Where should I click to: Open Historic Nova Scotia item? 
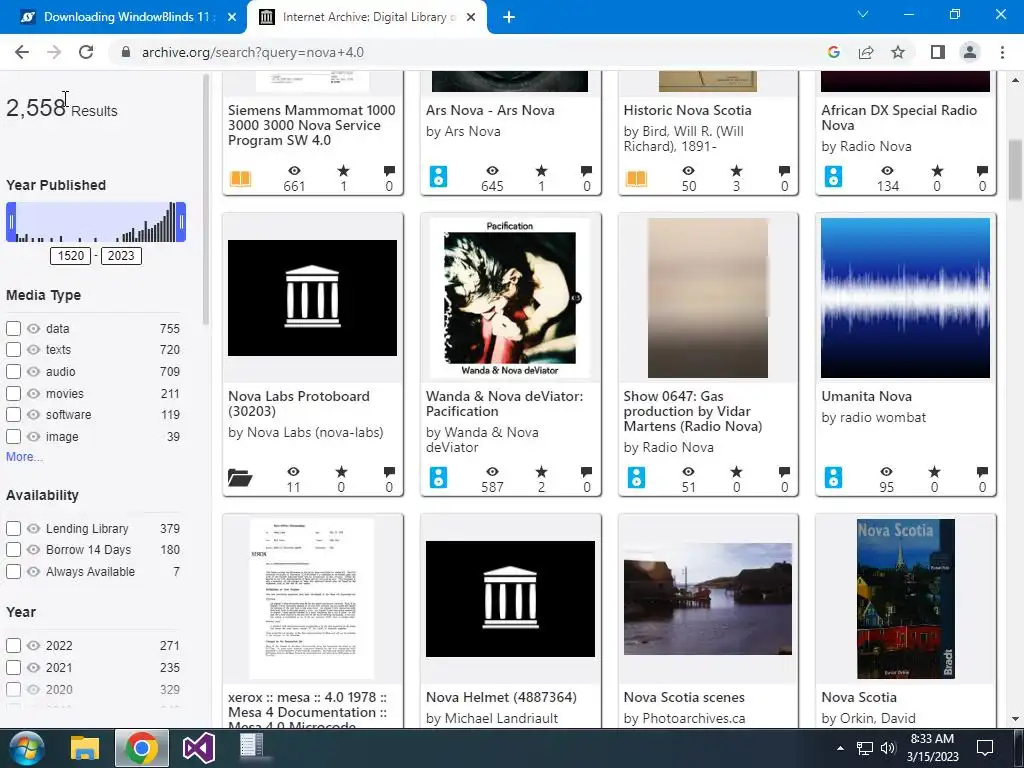pos(688,110)
